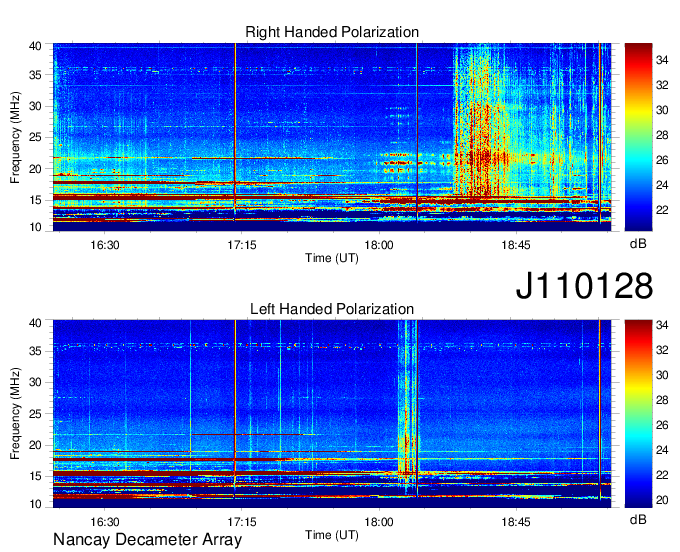The width and height of the screenshot is (680, 552).
Task: Click 35 MHz tick on Left Handed frequency axis
Action: point(36,351)
